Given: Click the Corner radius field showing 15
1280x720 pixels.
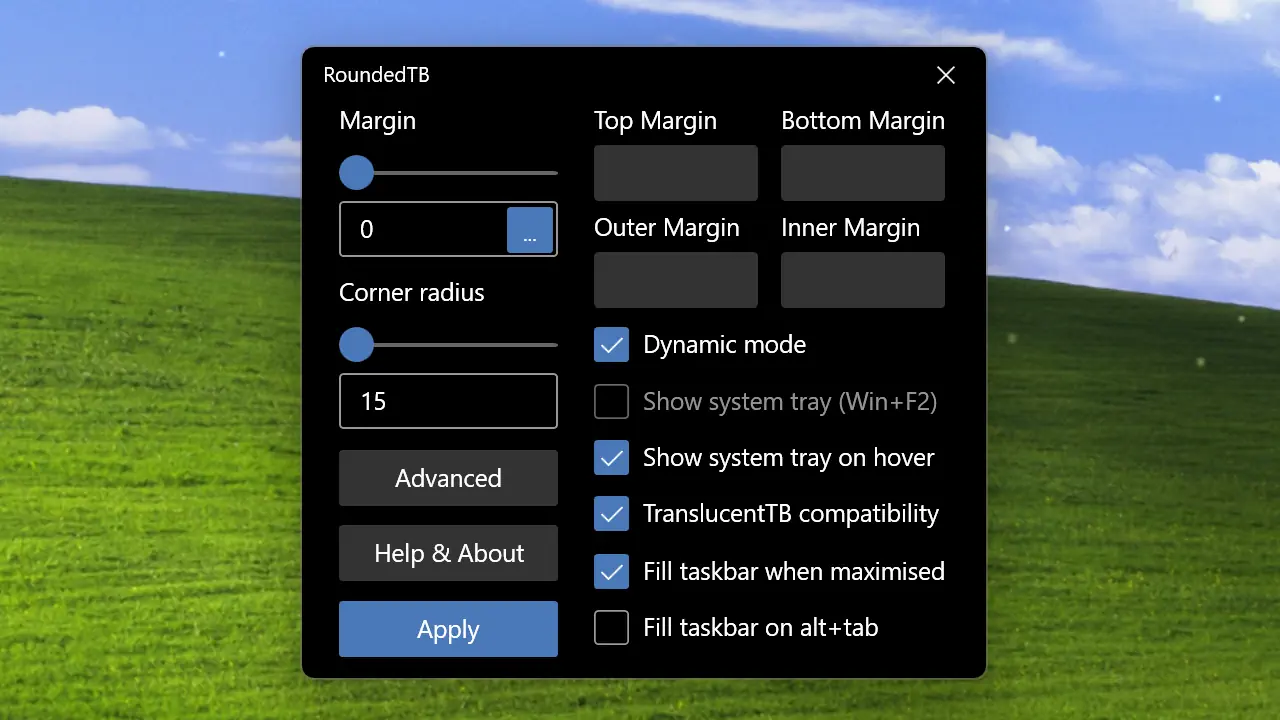Looking at the screenshot, I should click(x=448, y=401).
